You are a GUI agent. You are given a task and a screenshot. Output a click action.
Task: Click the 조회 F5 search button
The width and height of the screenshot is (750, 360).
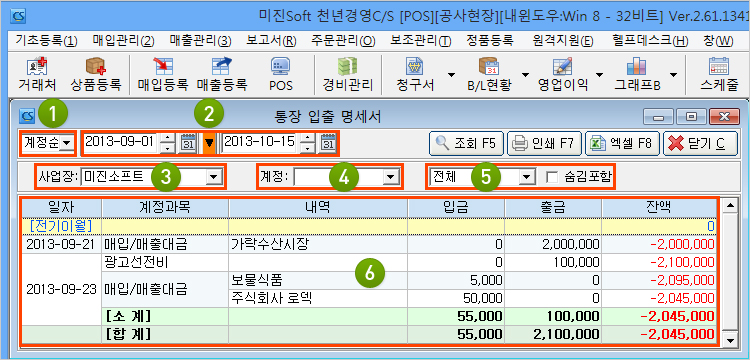[466, 143]
